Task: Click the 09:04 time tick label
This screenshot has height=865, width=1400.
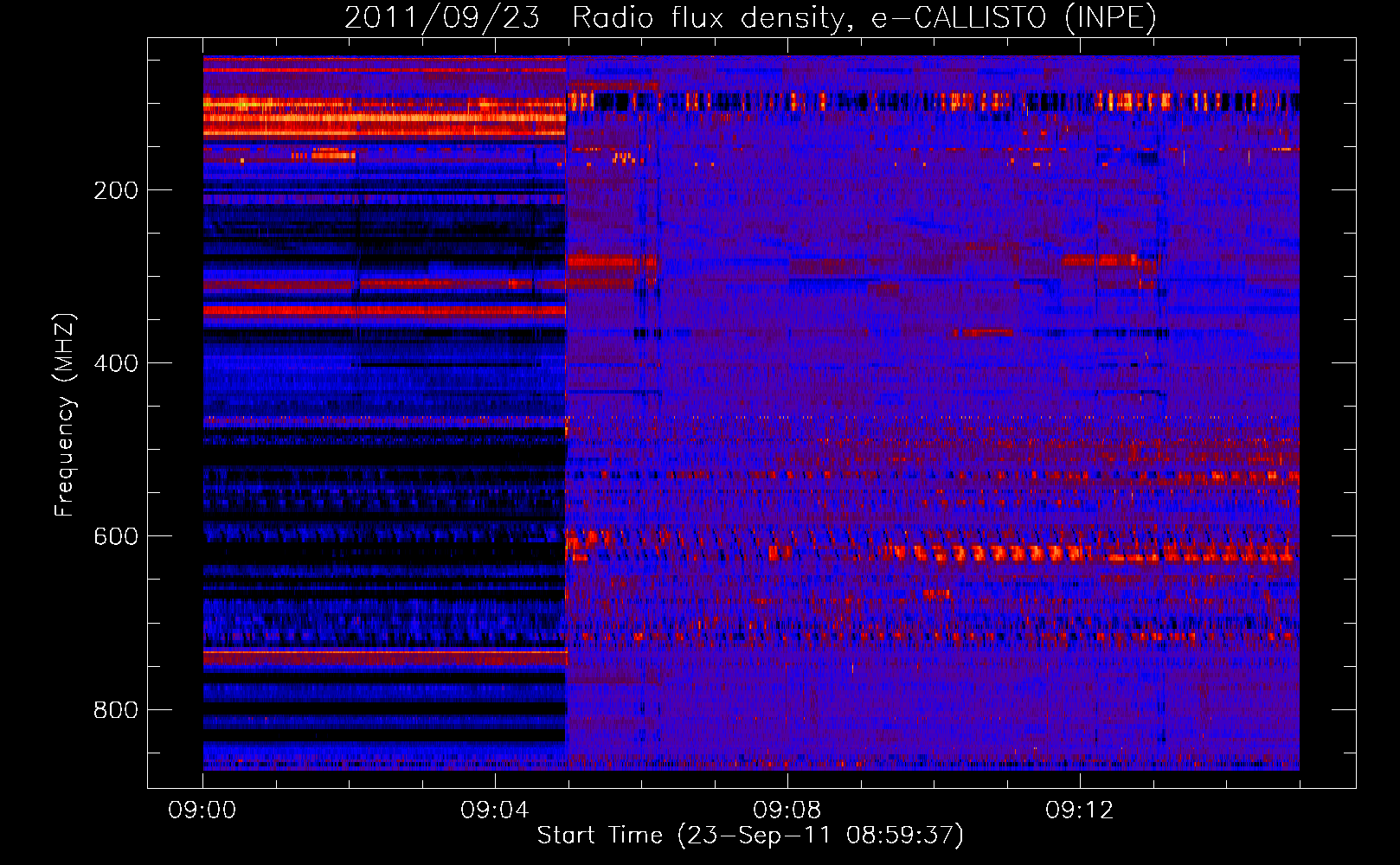Action: (495, 810)
